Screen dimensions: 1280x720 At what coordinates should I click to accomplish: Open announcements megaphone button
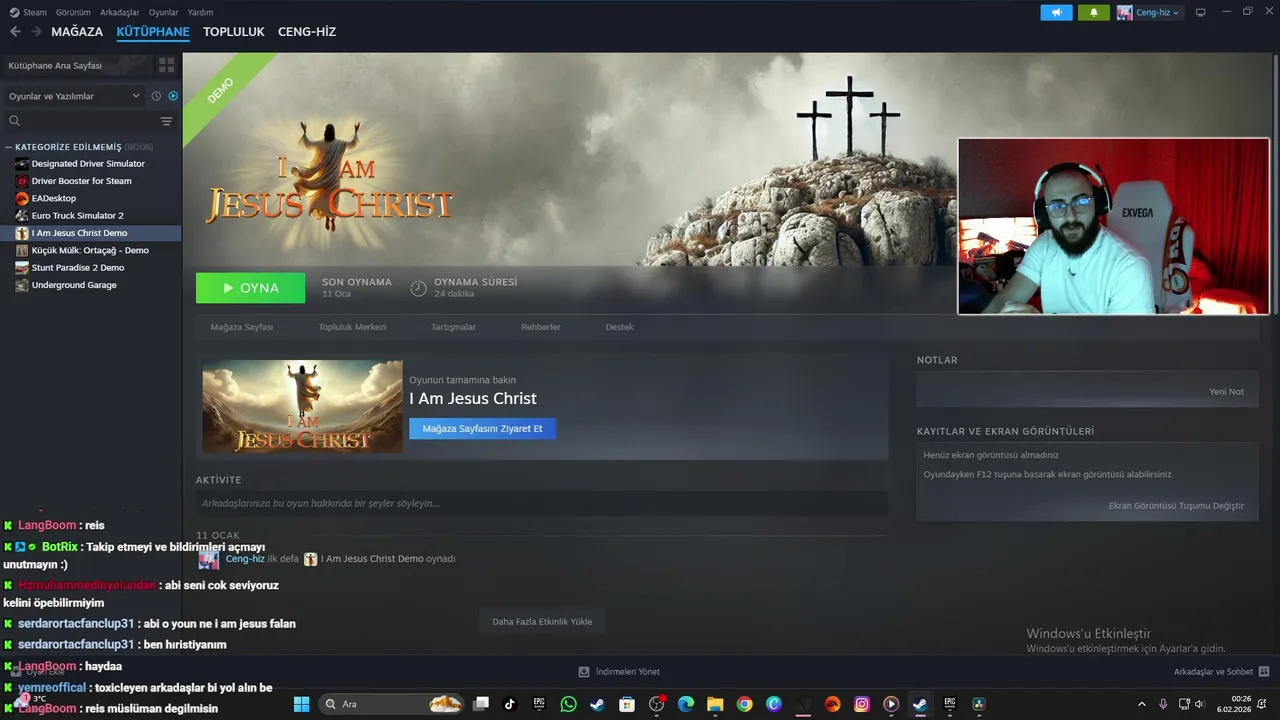1056,12
